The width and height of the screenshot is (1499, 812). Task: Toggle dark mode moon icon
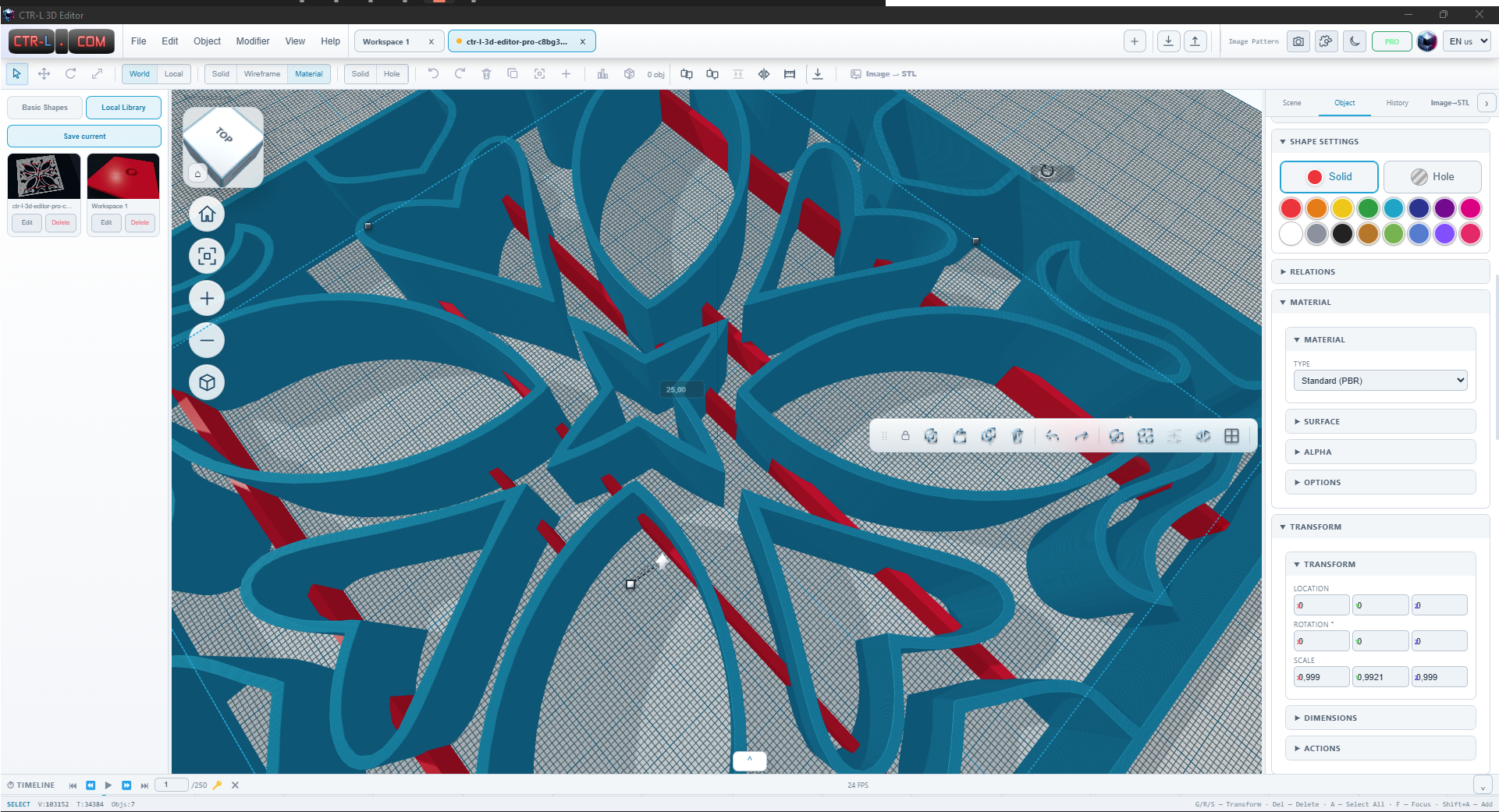coord(1355,41)
